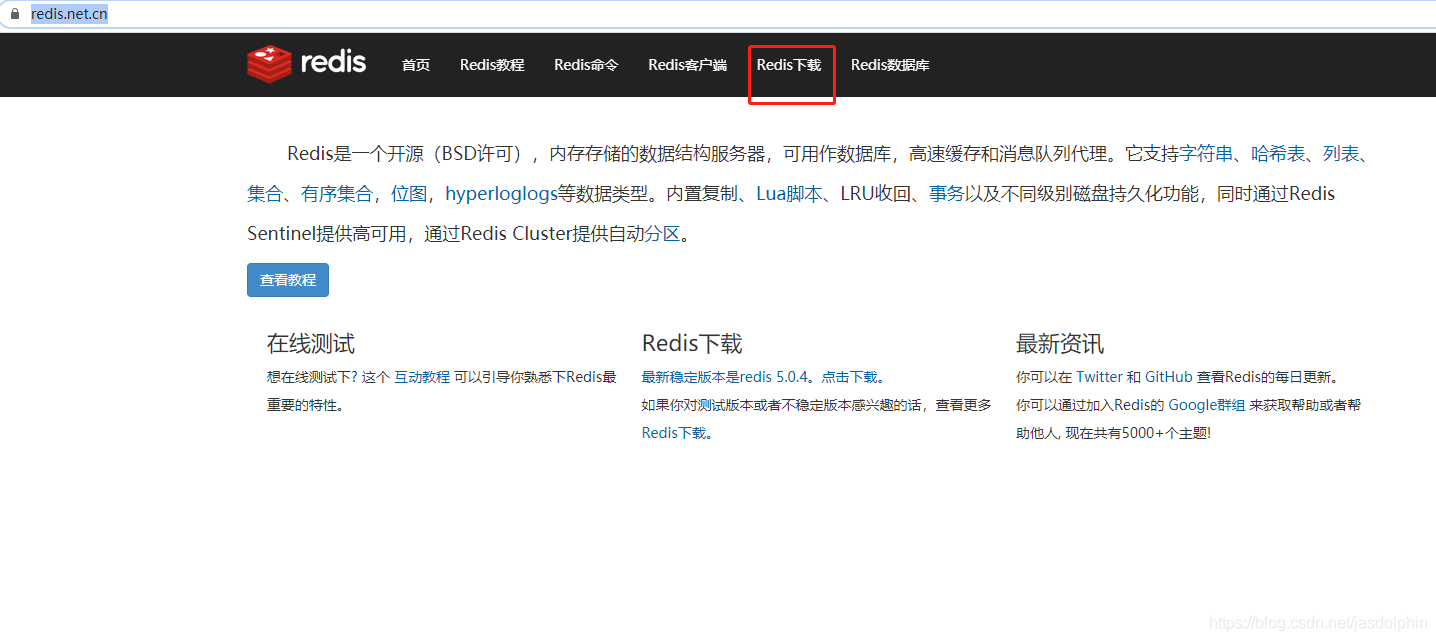Open Redis数据库 navigation item
The image size is (1436, 641).
point(890,65)
